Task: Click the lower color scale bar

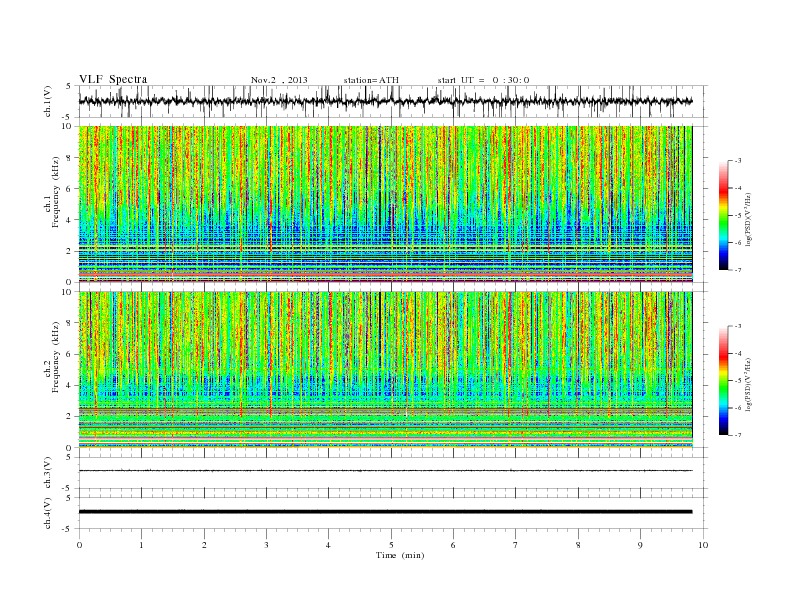Action: pos(723,380)
